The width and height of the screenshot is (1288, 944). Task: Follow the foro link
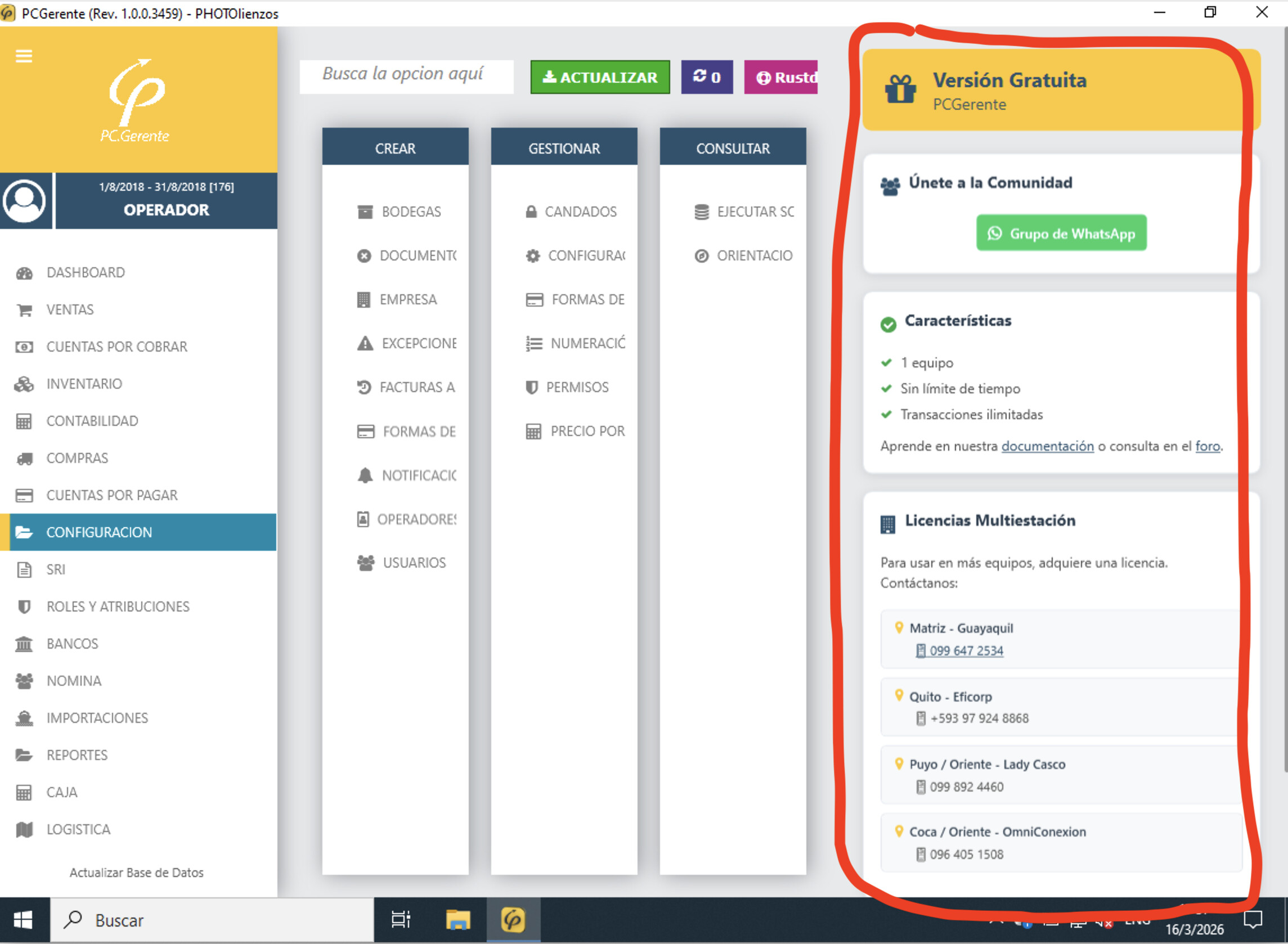1207,446
